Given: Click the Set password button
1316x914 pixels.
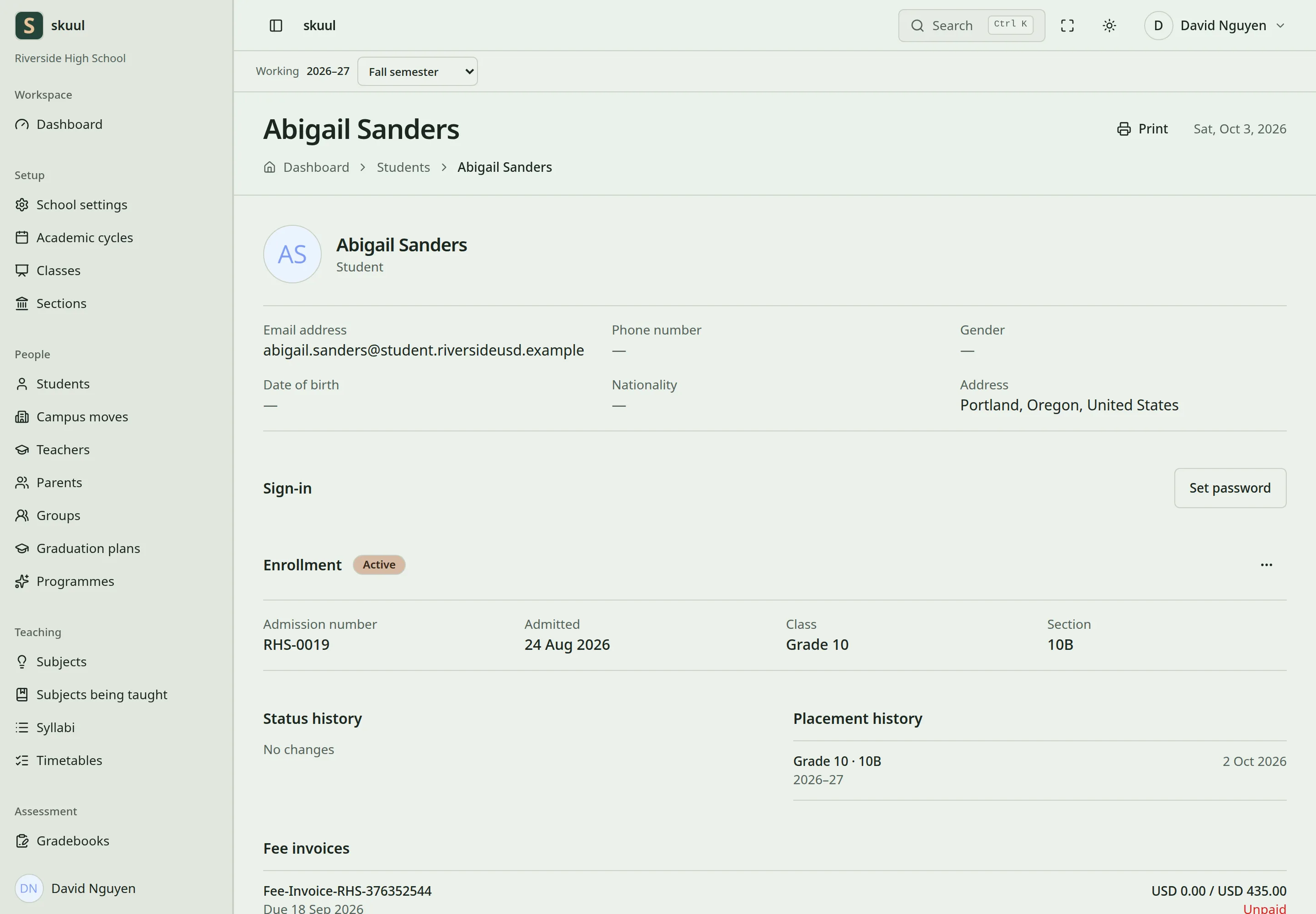Looking at the screenshot, I should [1230, 488].
